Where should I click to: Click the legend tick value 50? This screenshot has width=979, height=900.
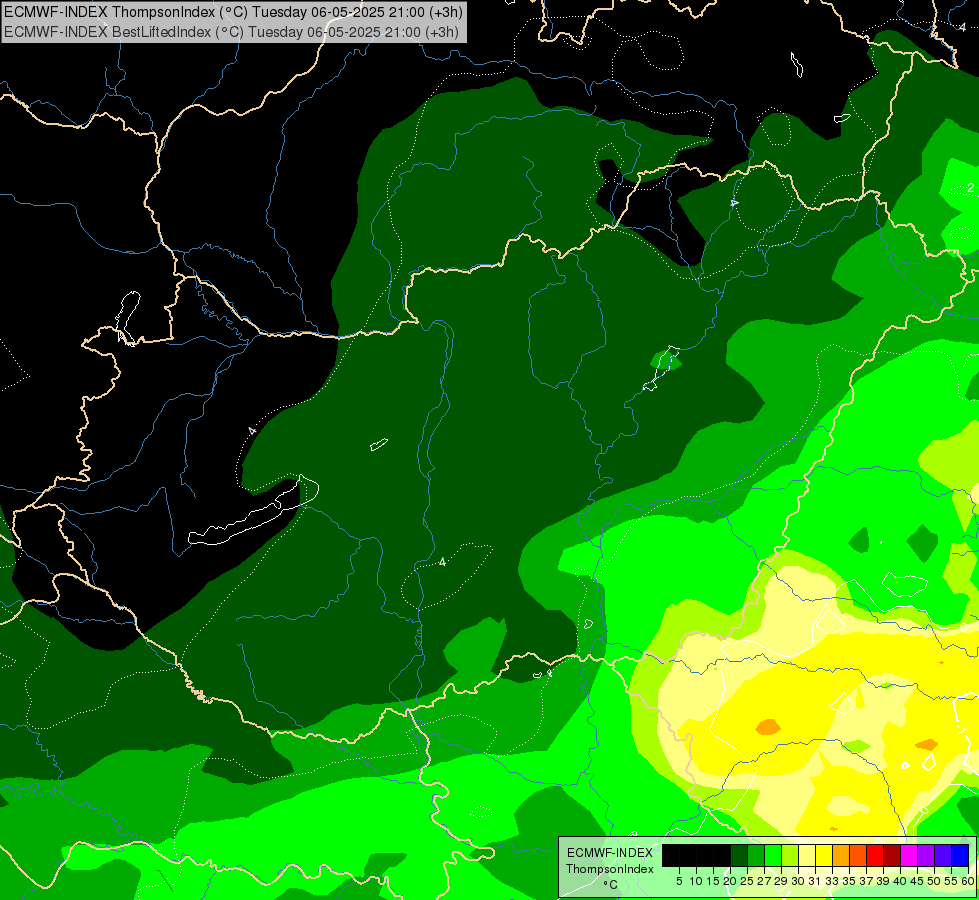coord(934,881)
